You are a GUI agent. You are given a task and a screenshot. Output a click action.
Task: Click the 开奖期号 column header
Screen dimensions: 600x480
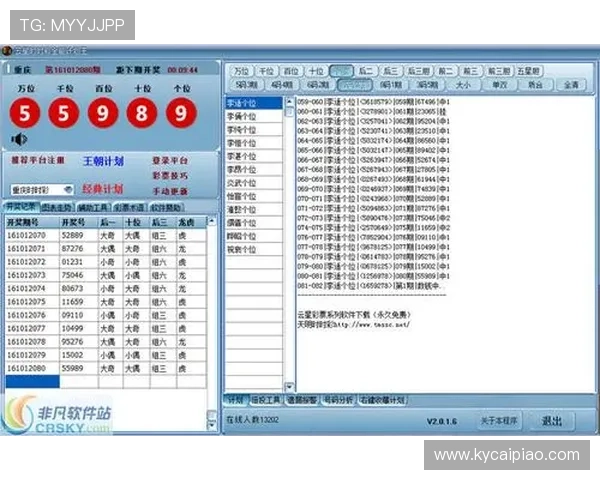(x=32, y=222)
